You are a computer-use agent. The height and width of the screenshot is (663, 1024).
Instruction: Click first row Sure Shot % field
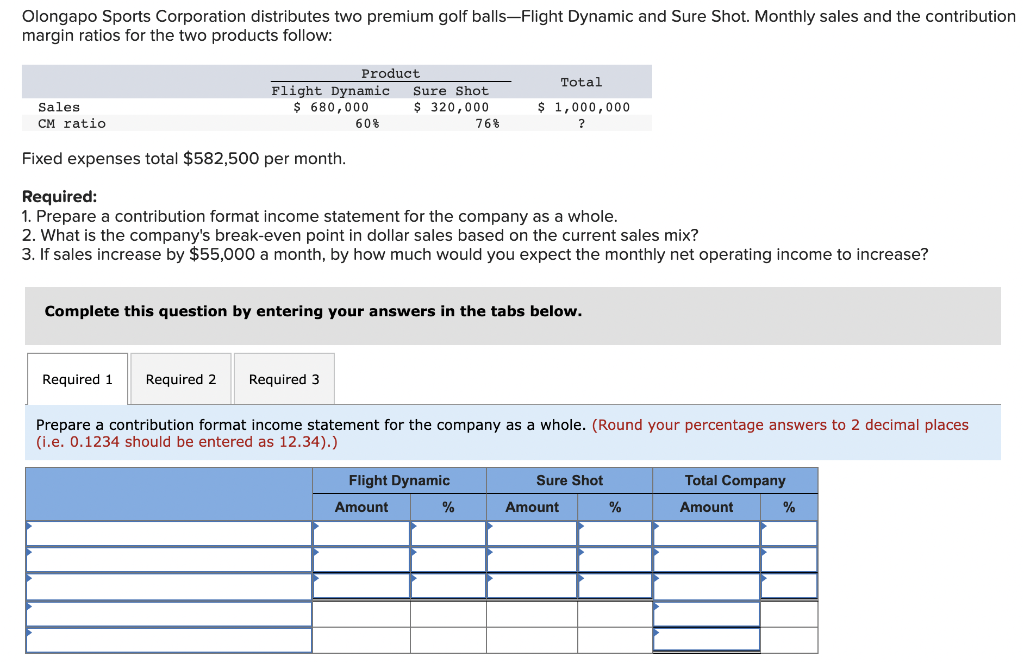(615, 534)
